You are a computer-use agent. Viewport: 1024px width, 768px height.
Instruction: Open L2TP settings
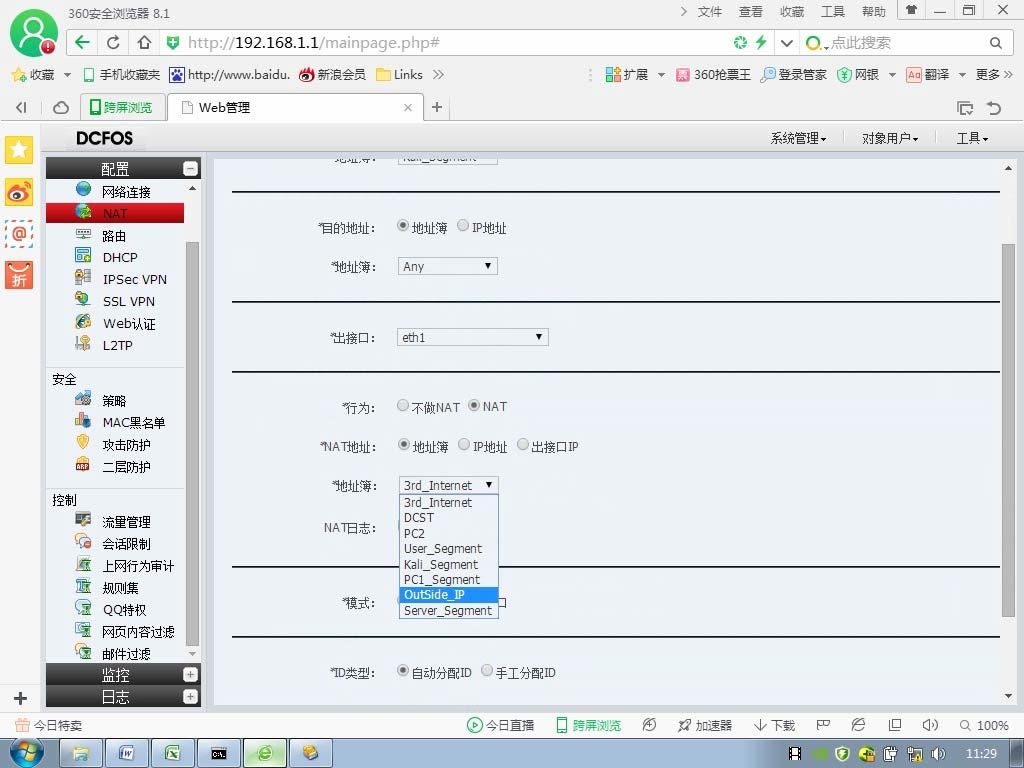point(117,345)
